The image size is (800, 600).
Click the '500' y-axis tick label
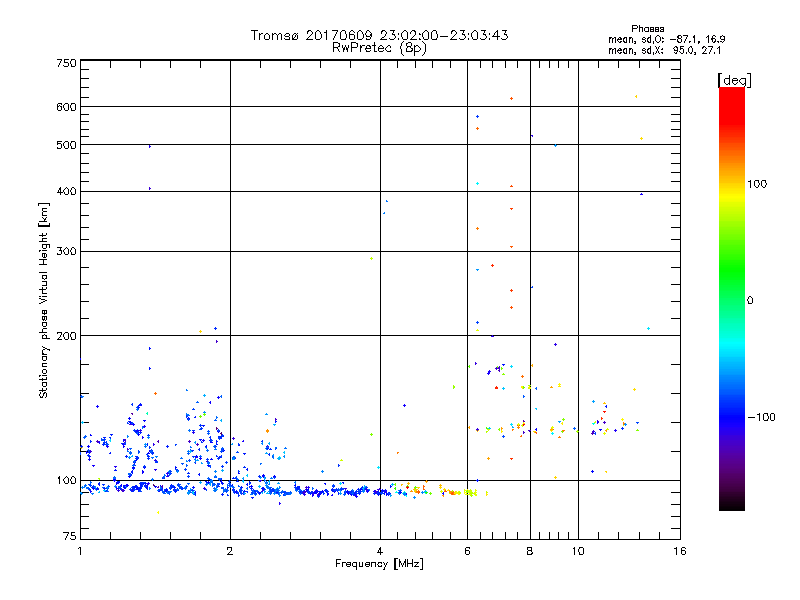click(67, 145)
